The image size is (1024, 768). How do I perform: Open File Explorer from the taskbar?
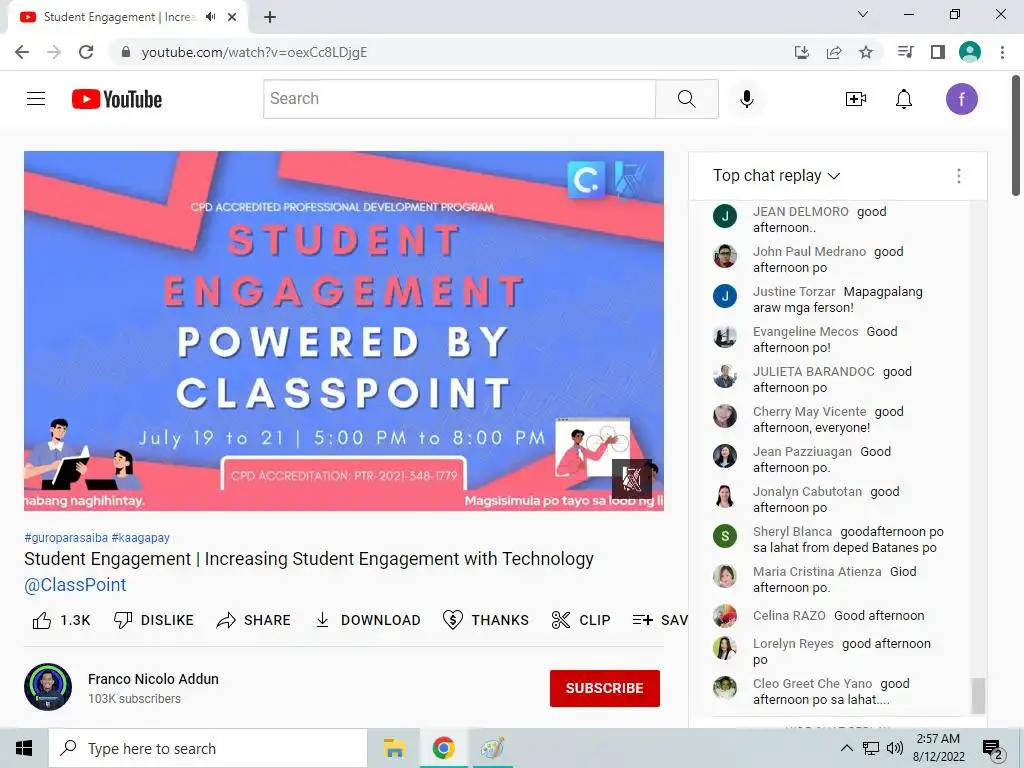[394, 748]
